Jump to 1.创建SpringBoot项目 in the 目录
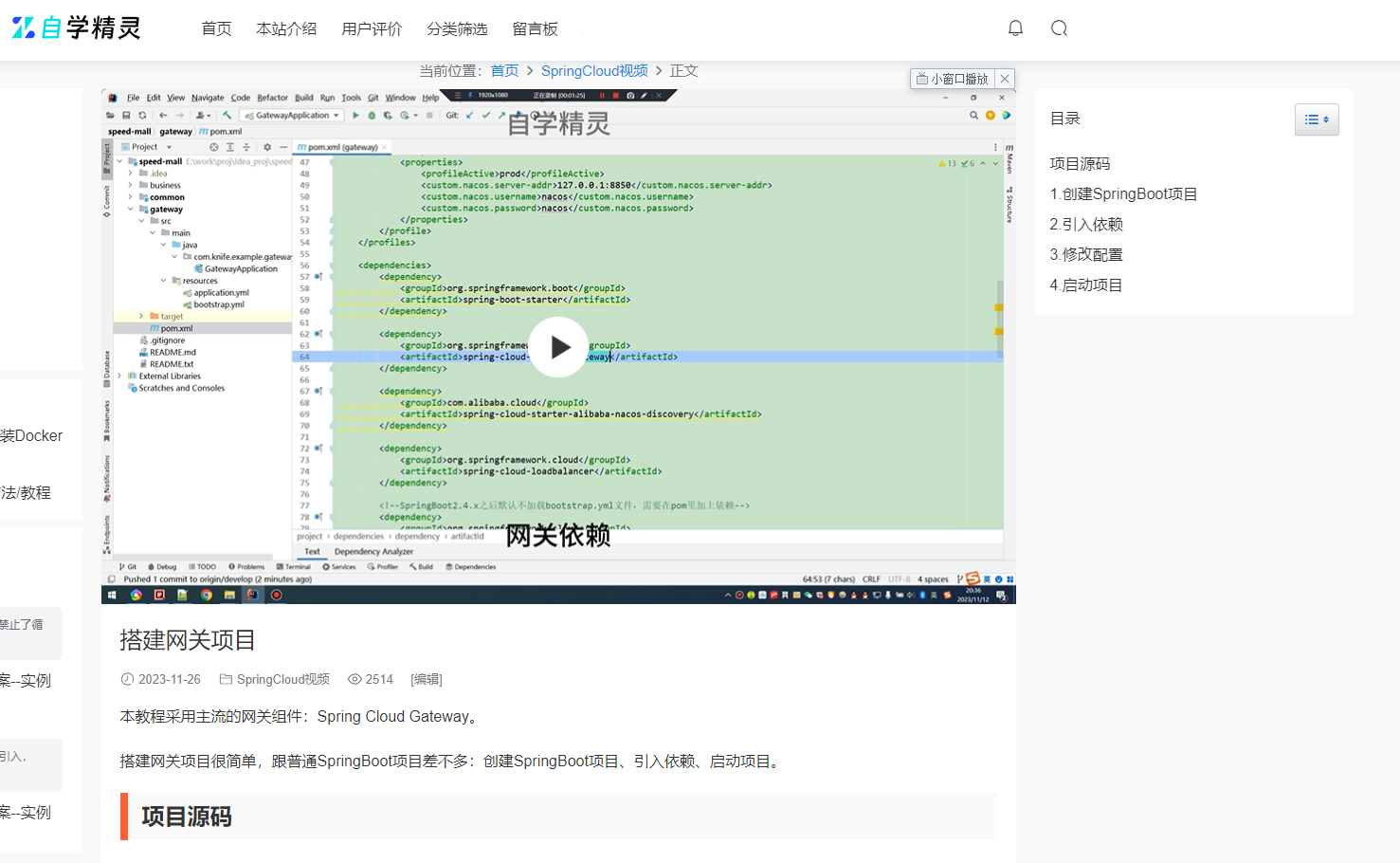 pyautogui.click(x=1123, y=194)
